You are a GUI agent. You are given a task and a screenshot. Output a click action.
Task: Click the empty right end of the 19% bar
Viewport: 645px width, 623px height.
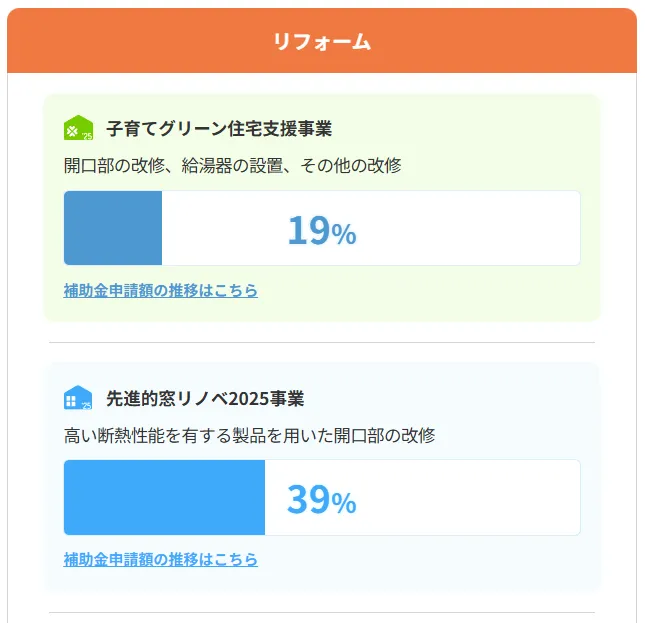tap(540, 228)
